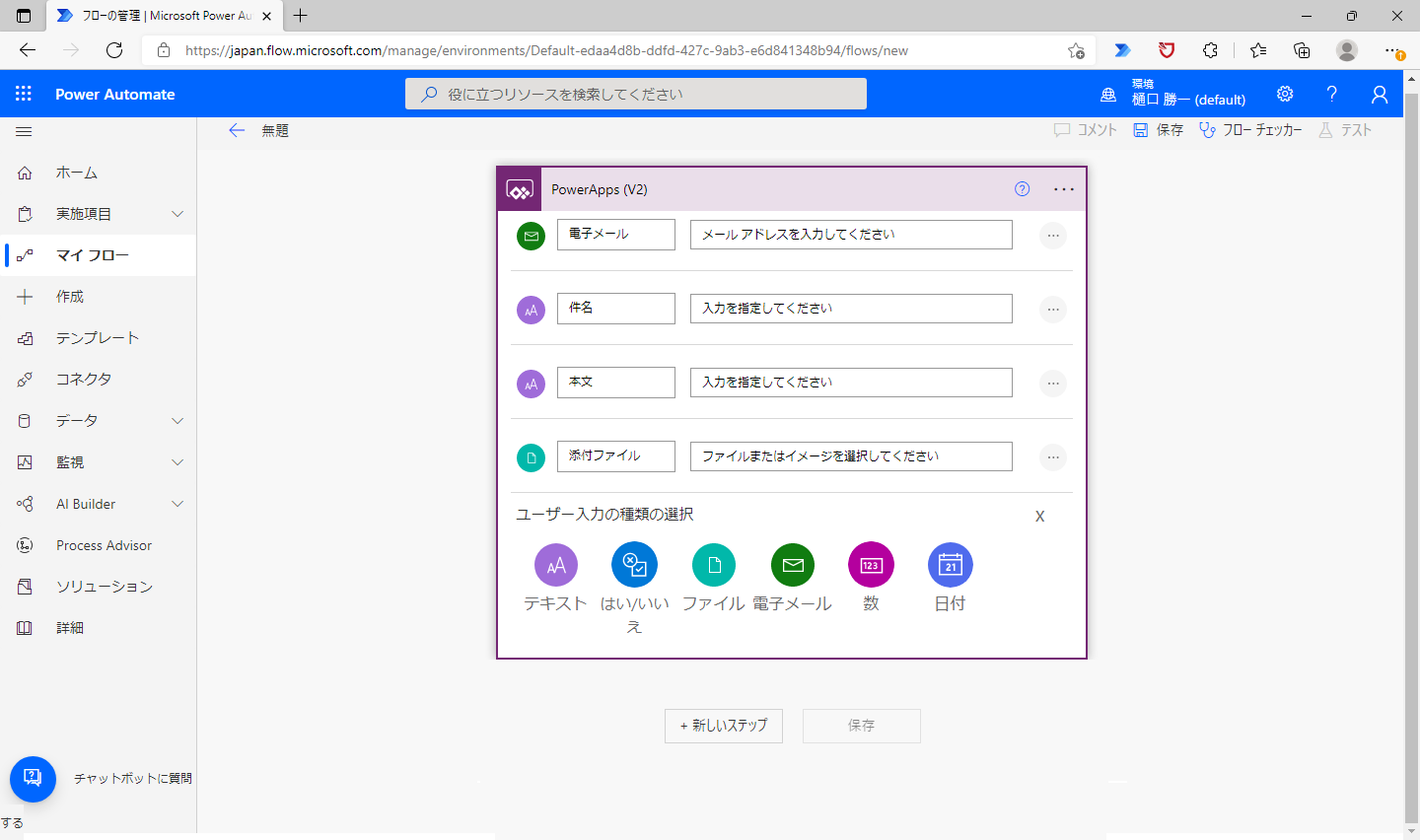This screenshot has height=840, width=1420.
Task: Open the chatbot help bubble
Action: [x=33, y=779]
